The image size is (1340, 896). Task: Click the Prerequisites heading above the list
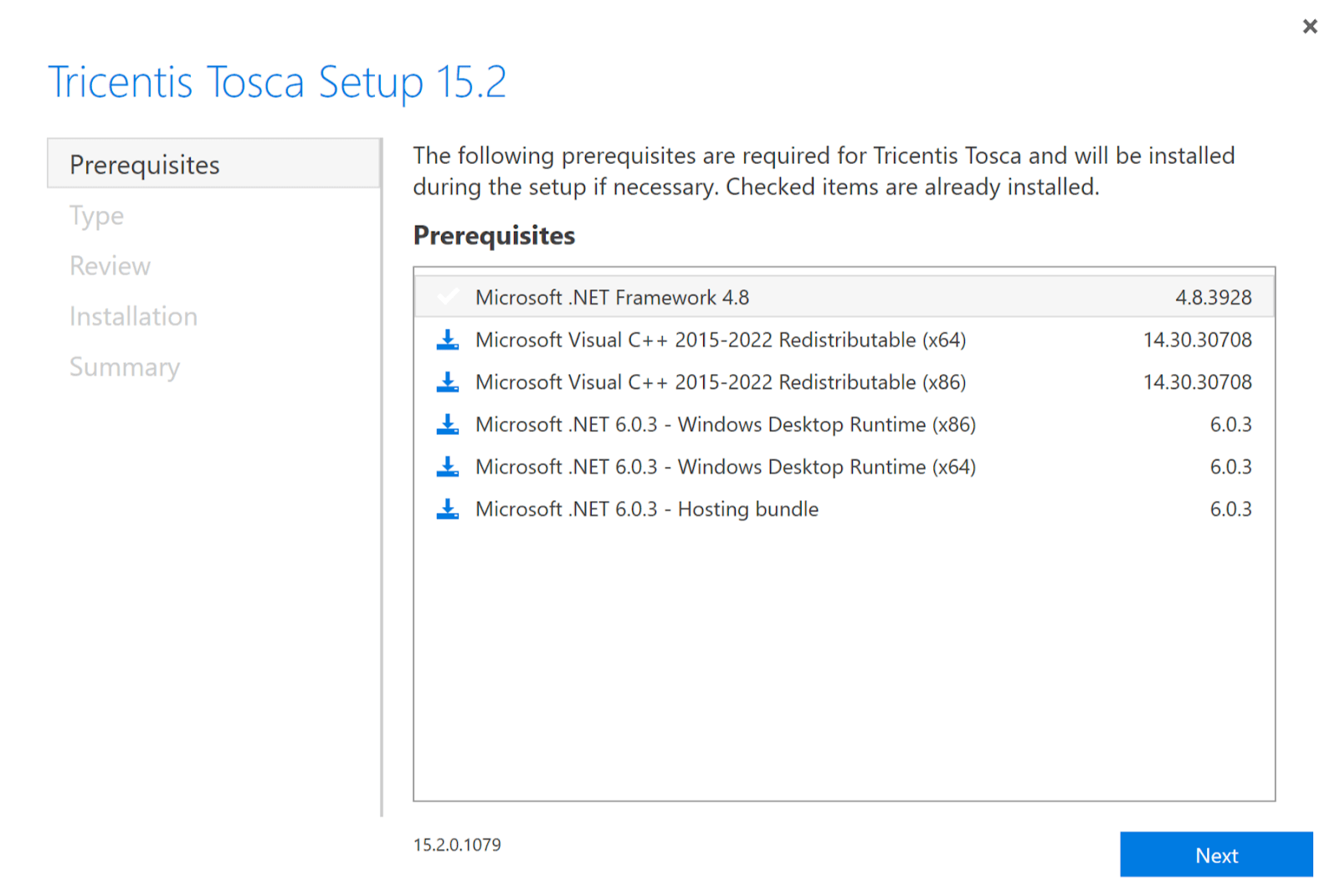click(x=493, y=236)
